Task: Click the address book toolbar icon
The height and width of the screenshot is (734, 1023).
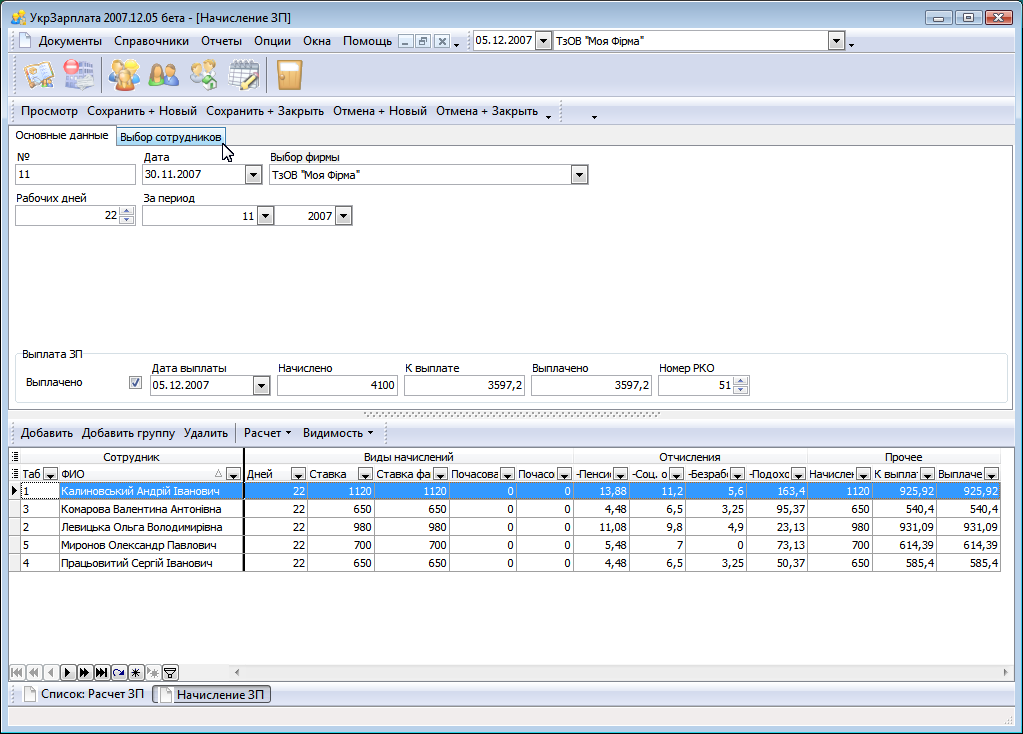Action: coord(39,75)
